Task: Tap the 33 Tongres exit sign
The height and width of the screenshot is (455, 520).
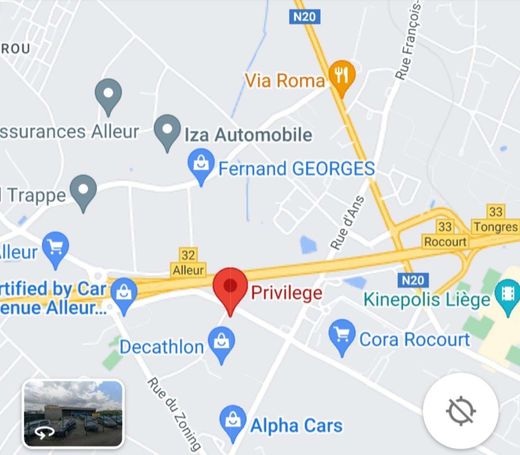Action: (x=496, y=219)
